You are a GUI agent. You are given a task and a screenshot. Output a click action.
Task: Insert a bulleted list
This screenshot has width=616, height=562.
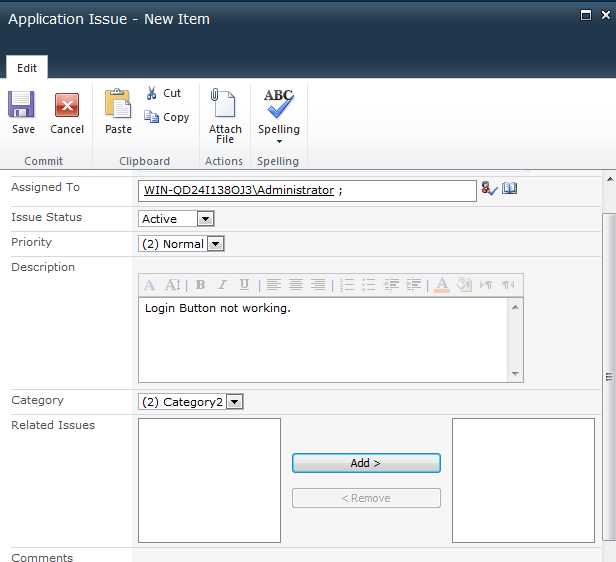(368, 285)
